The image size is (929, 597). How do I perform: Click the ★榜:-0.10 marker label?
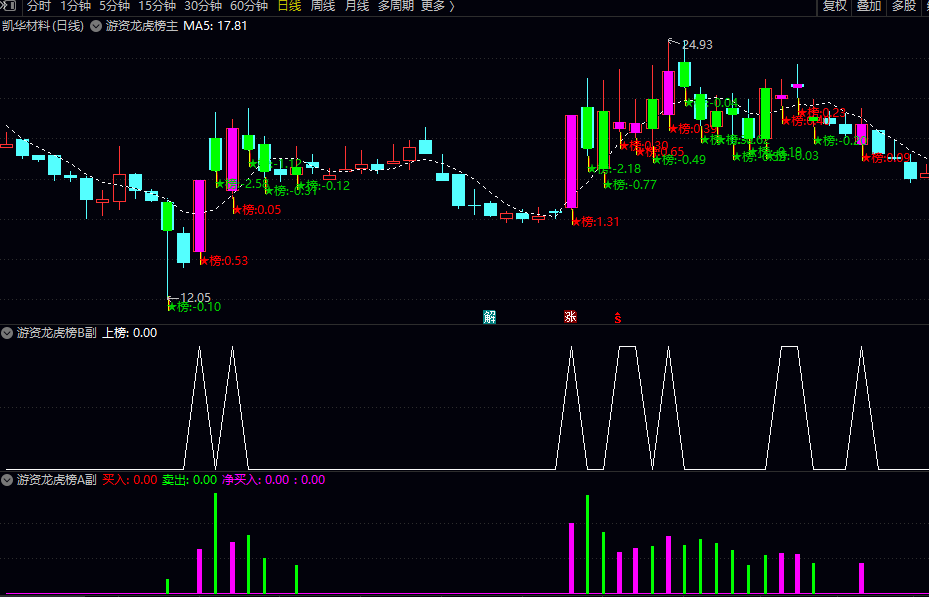195,307
